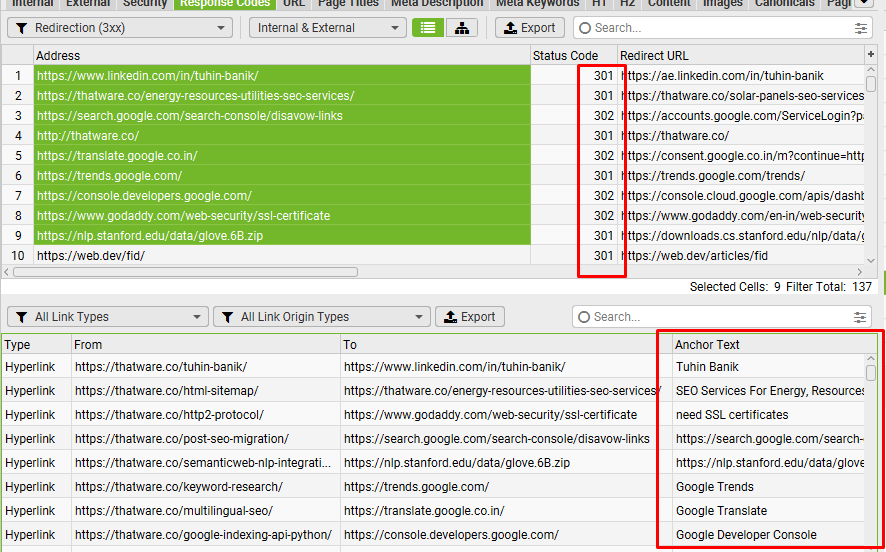Switch to the Content tab

[x=669, y=3]
